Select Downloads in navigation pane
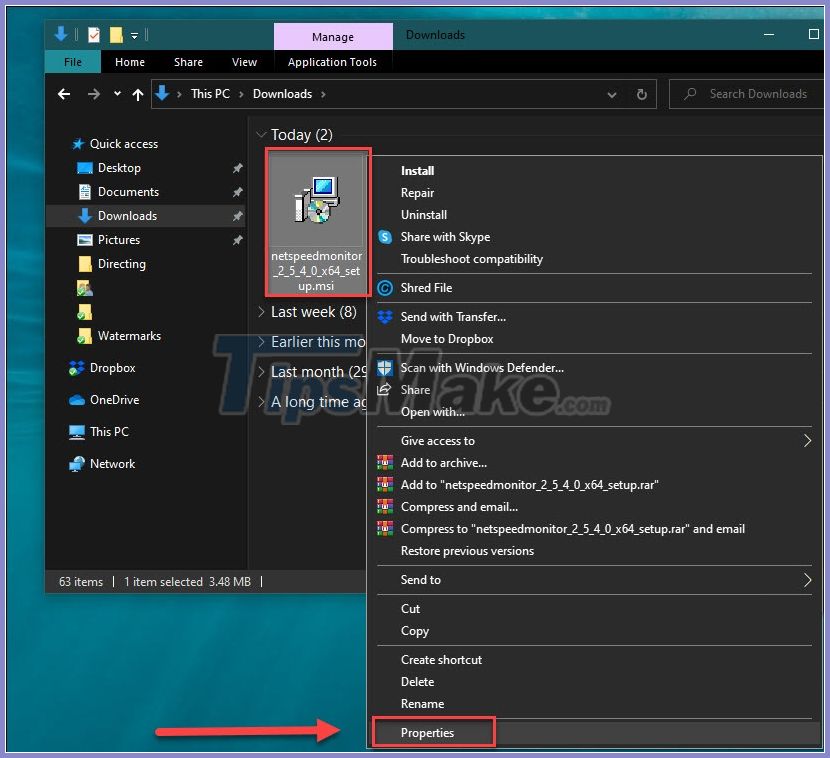 point(127,216)
